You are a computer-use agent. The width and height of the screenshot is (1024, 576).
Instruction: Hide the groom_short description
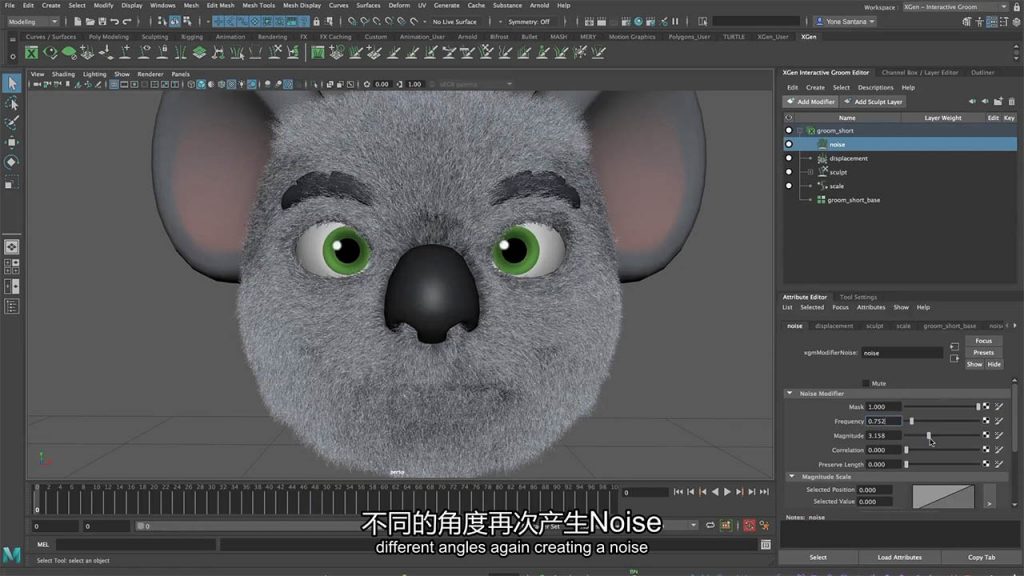[789, 131]
